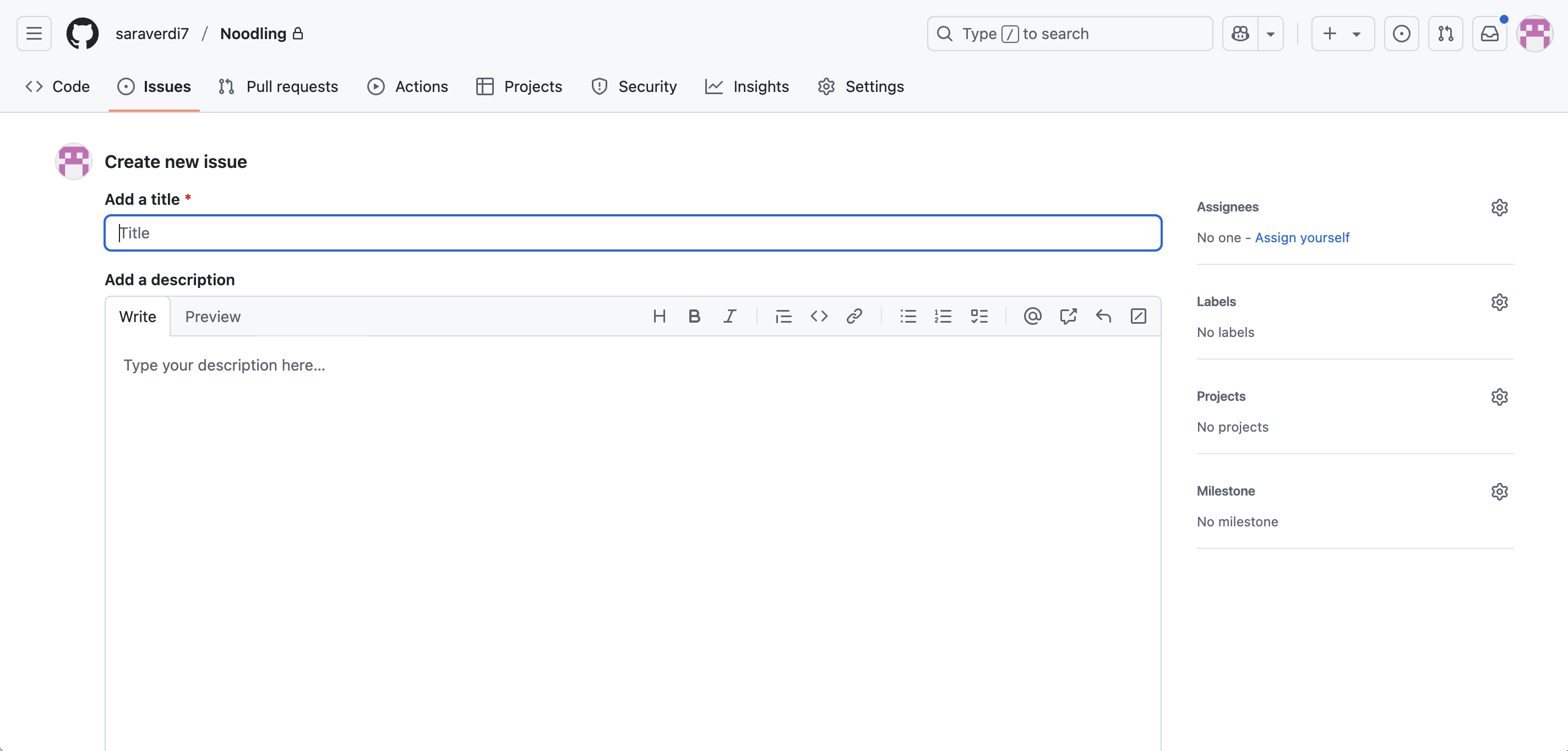
Task: Assign yourself to the issue
Action: pyautogui.click(x=1302, y=237)
